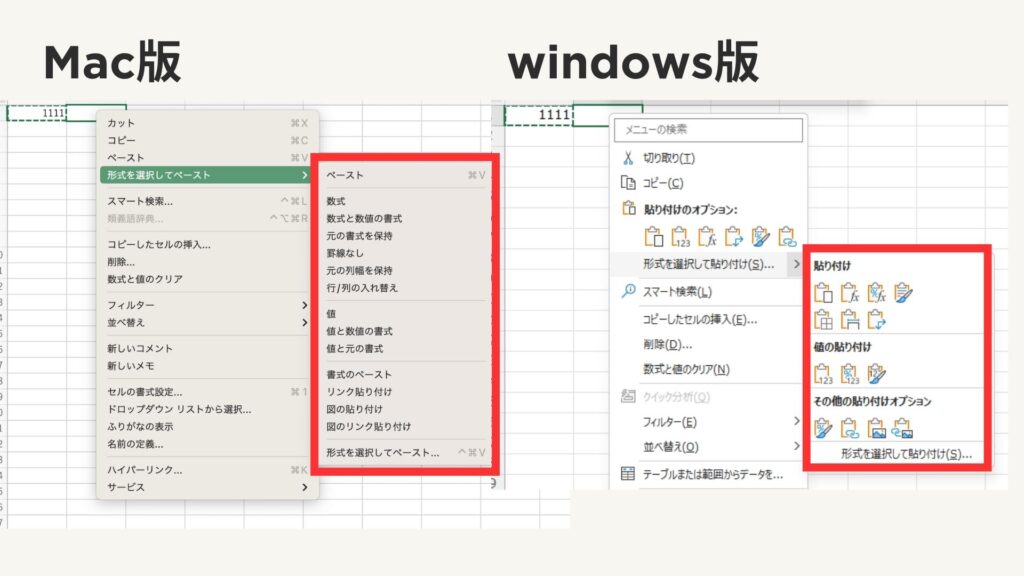Click the Transpose icon under 貼り付けのオプション
The image size is (1024, 576).
point(733,236)
